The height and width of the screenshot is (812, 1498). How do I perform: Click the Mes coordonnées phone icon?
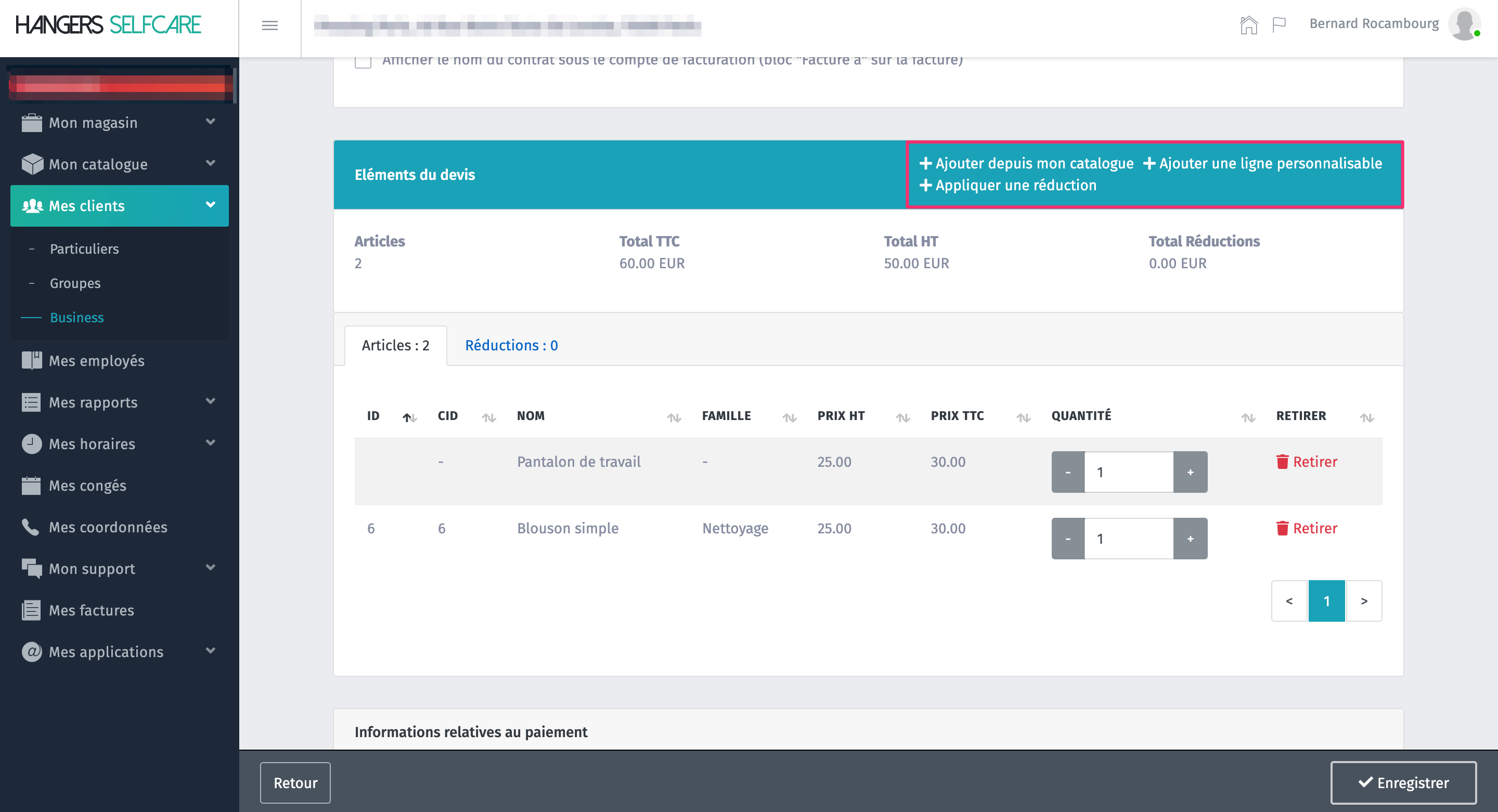30,527
